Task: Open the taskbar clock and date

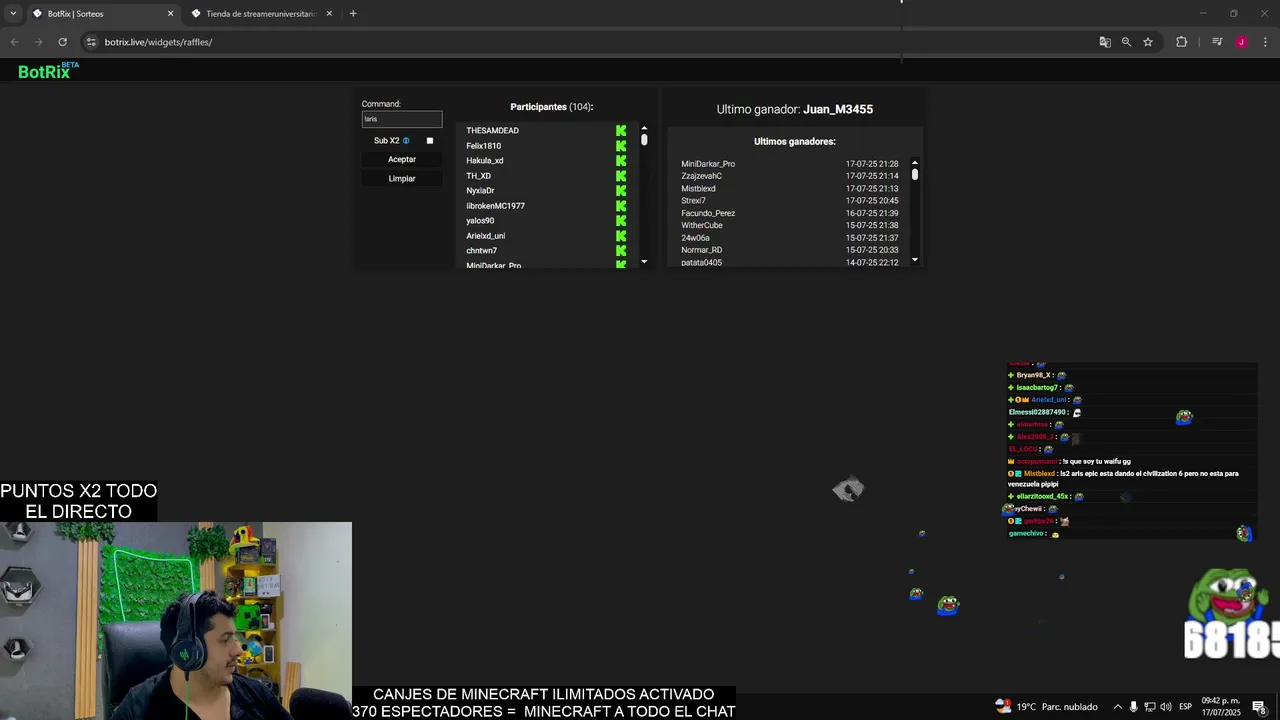Action: coord(1221,707)
